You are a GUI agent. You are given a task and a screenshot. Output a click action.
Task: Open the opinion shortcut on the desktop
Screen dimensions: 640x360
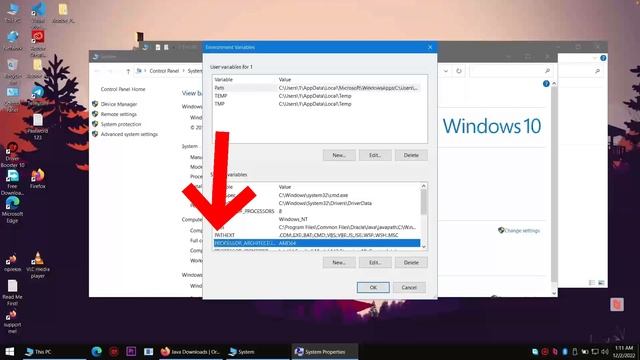tap(12, 262)
